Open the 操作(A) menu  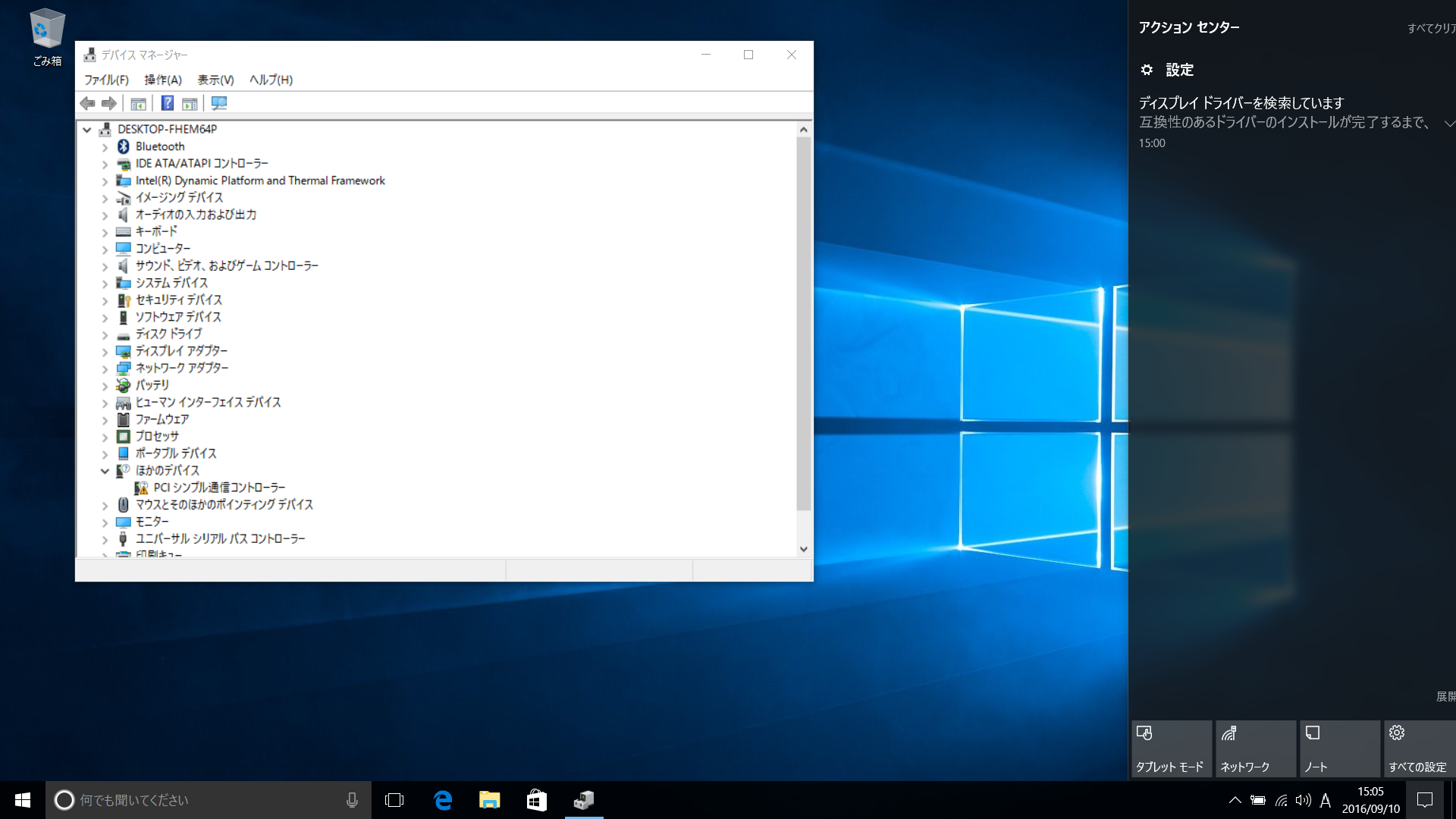pos(163,80)
